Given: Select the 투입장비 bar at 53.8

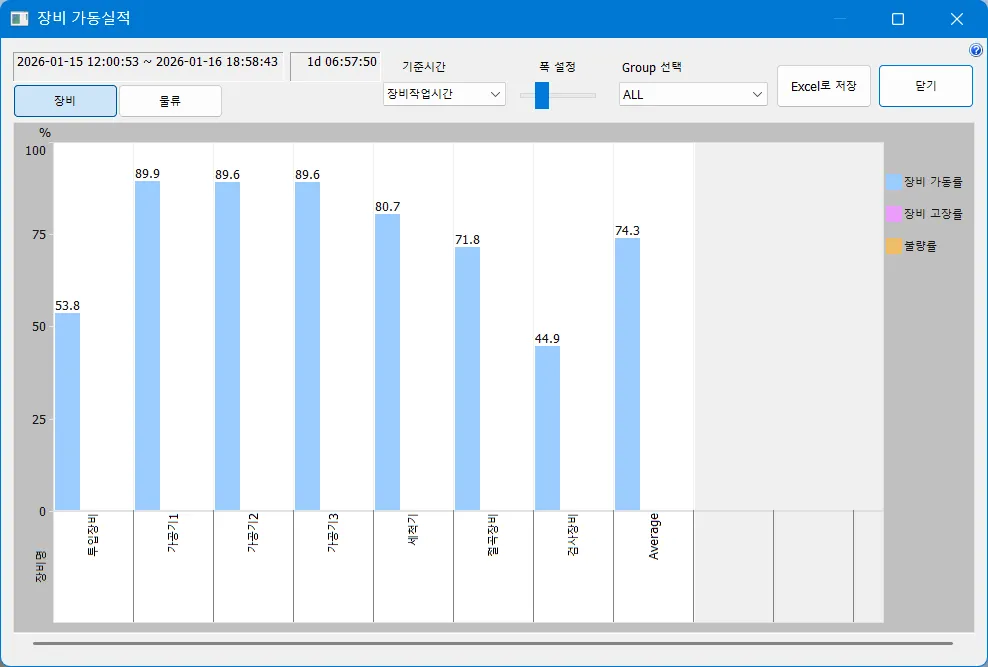Looking at the screenshot, I should point(68,412).
